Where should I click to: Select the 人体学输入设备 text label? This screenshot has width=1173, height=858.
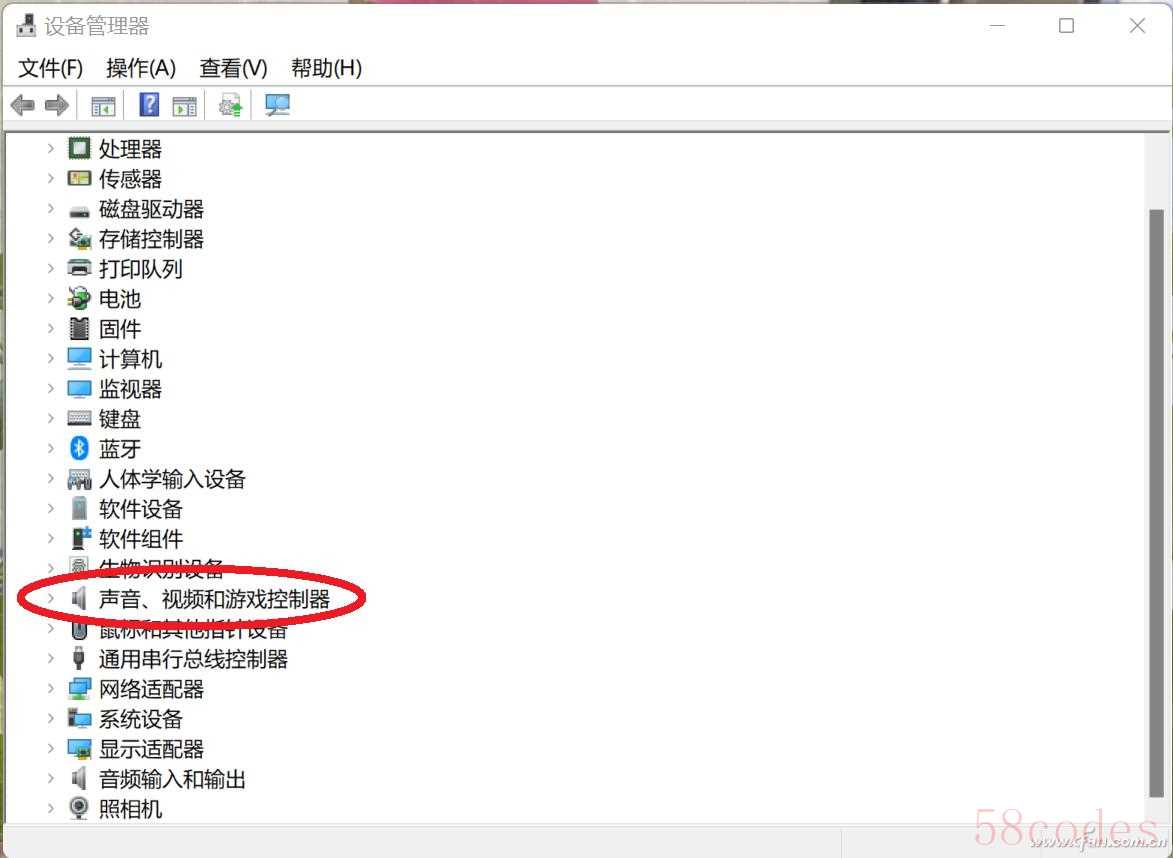coord(172,479)
